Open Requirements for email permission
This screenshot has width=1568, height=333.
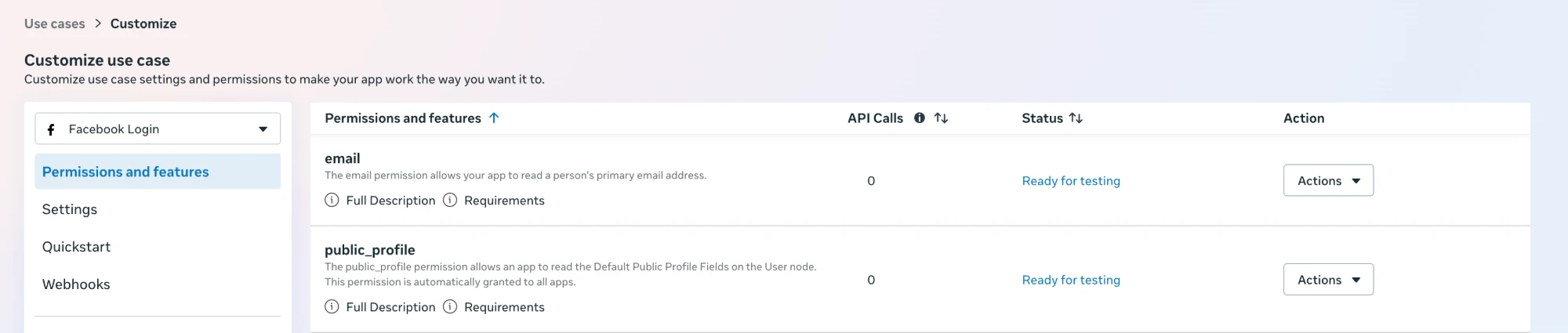click(x=504, y=201)
